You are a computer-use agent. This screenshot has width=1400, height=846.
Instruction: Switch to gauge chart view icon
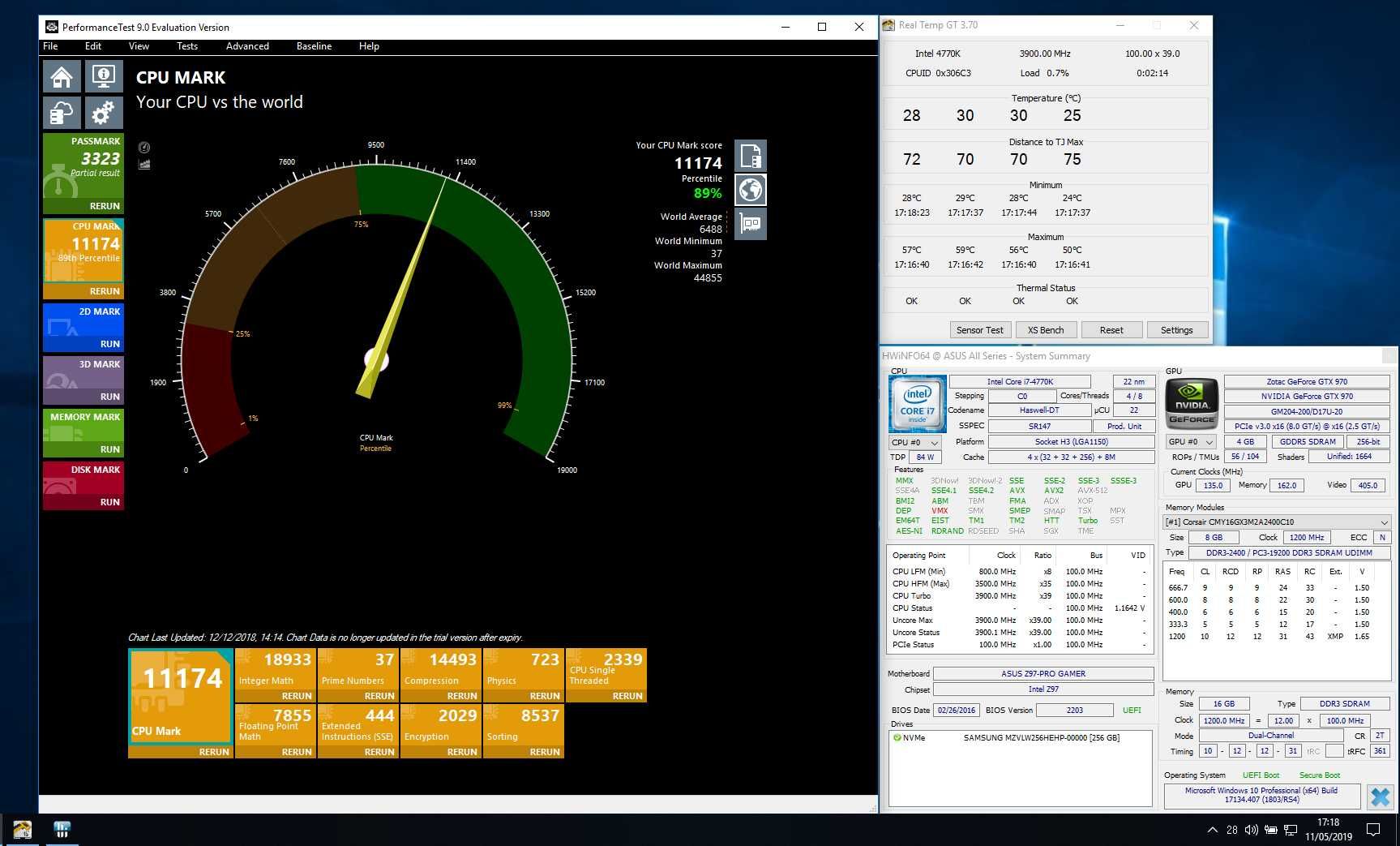pos(144,148)
